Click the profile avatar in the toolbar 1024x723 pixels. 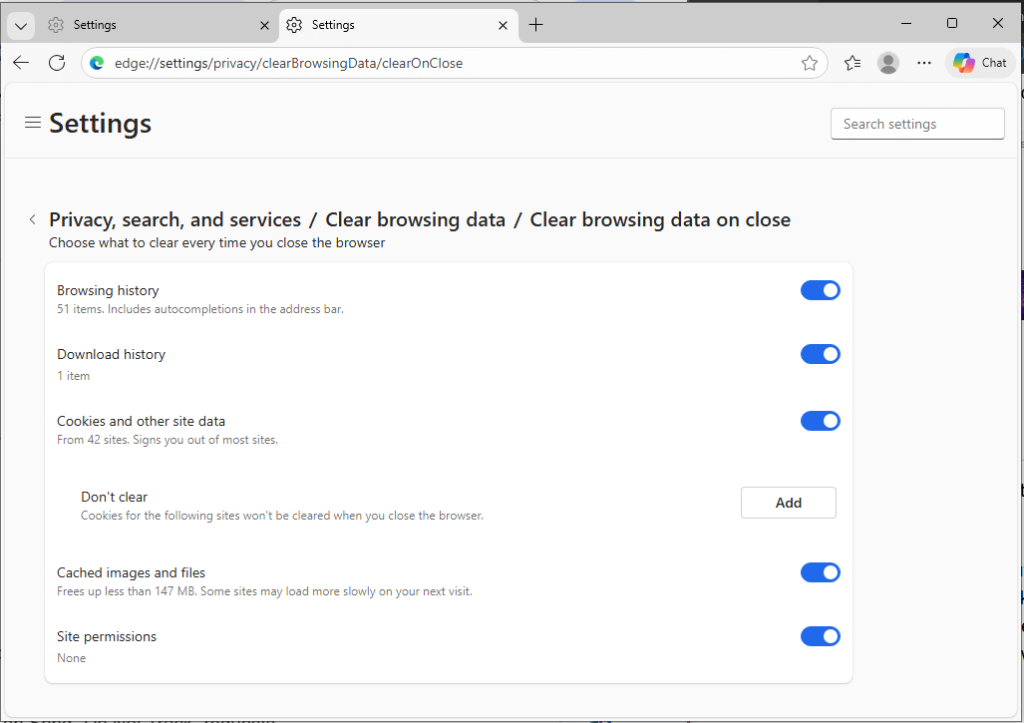click(888, 62)
